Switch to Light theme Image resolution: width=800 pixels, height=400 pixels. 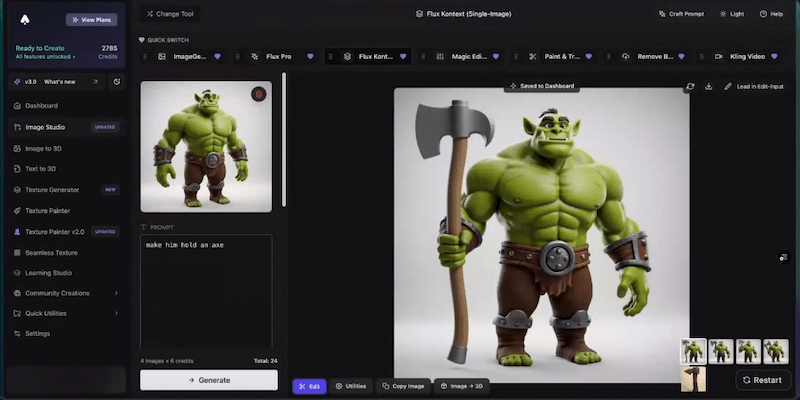point(731,14)
